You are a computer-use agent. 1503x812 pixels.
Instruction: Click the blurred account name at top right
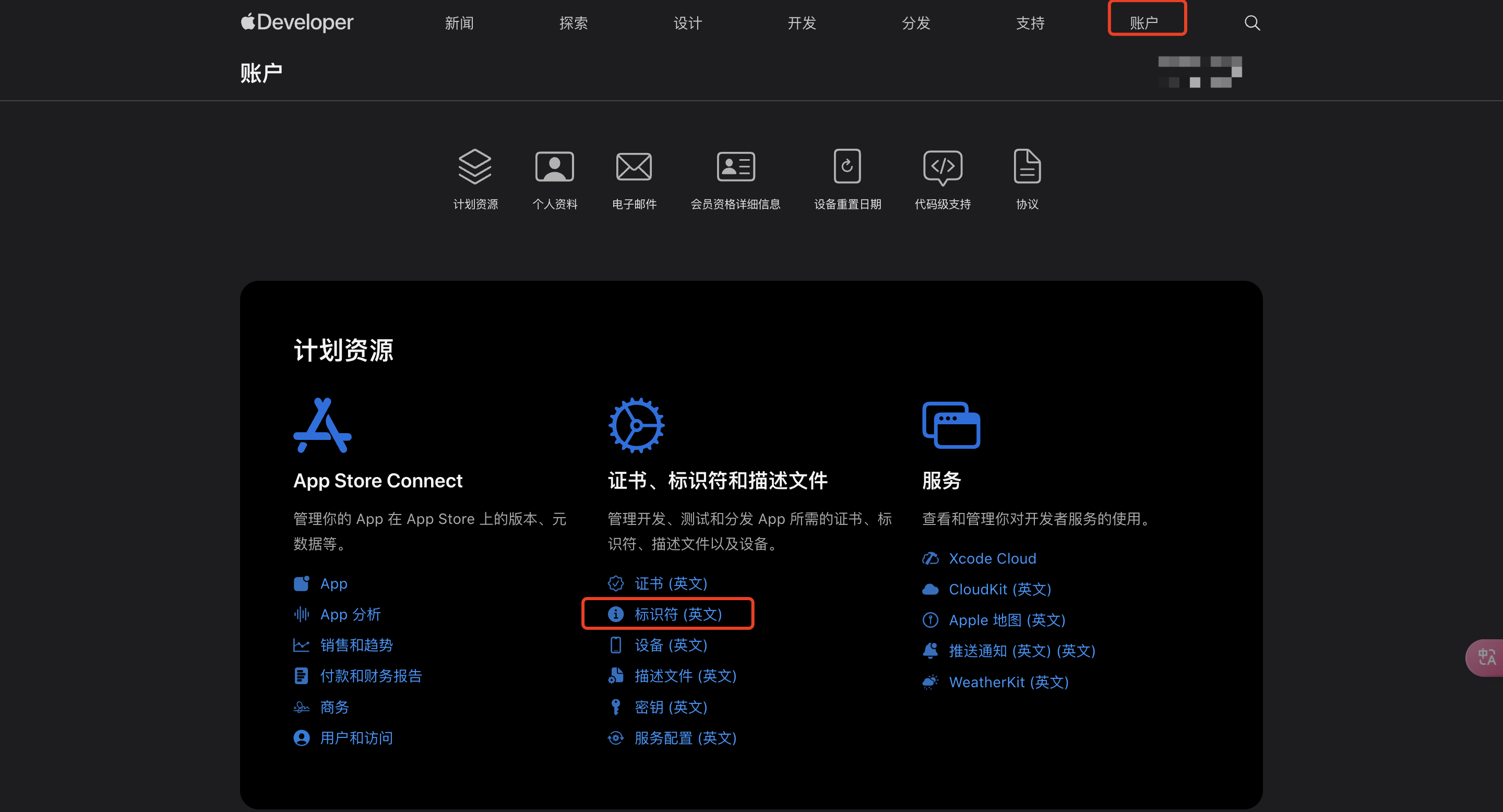click(x=1200, y=71)
